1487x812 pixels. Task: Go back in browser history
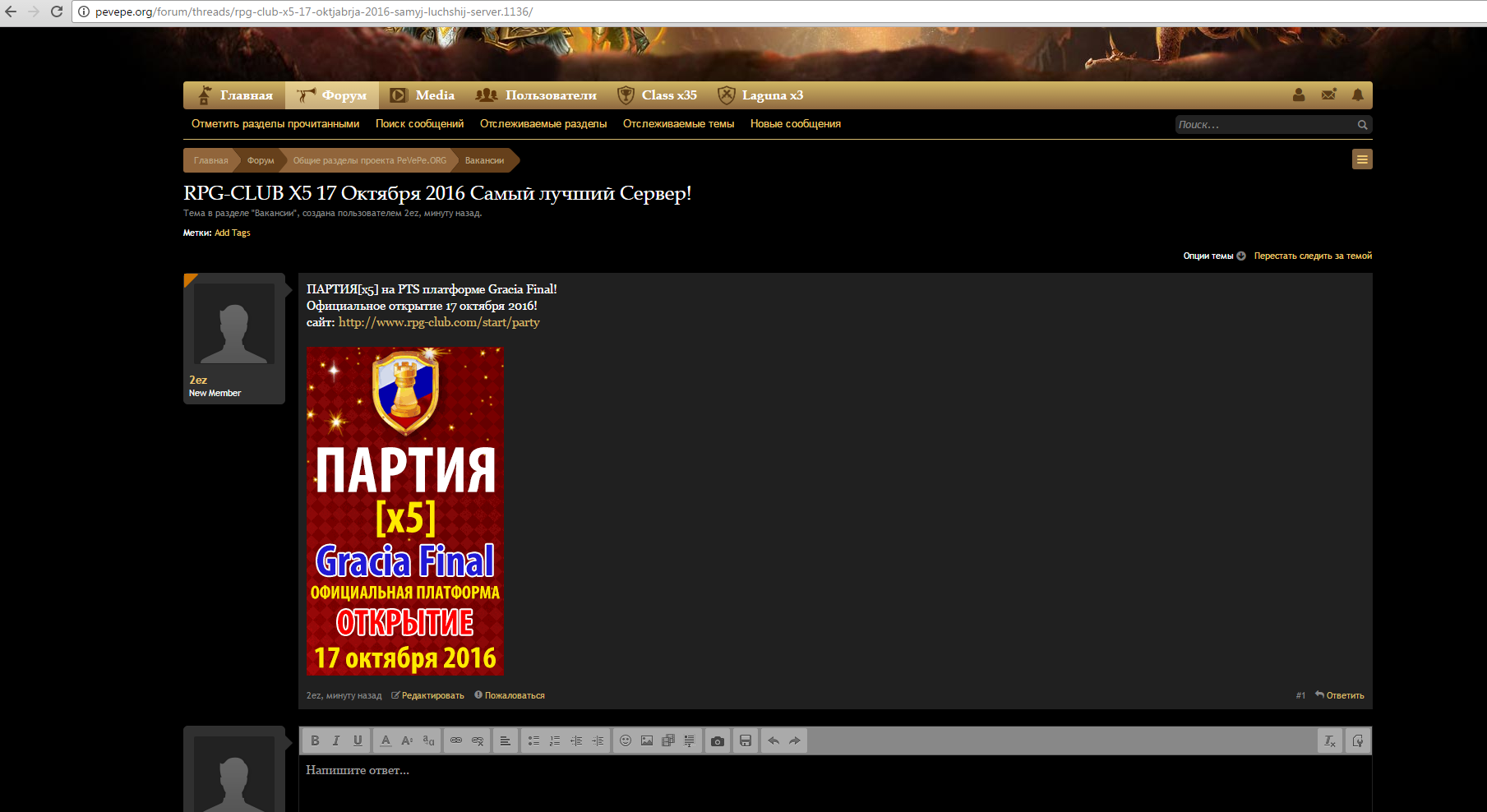tap(11, 12)
